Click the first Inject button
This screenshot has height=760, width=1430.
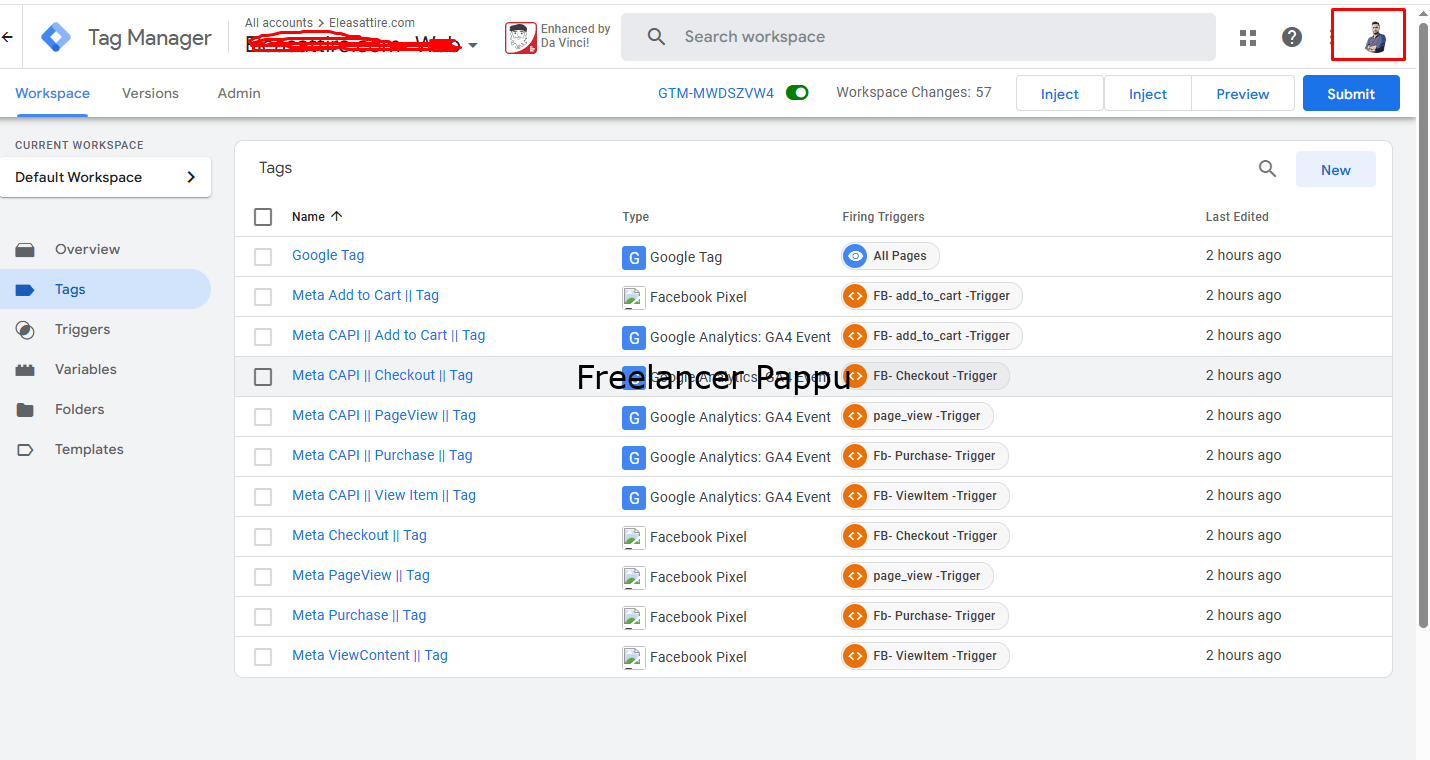coord(1060,93)
